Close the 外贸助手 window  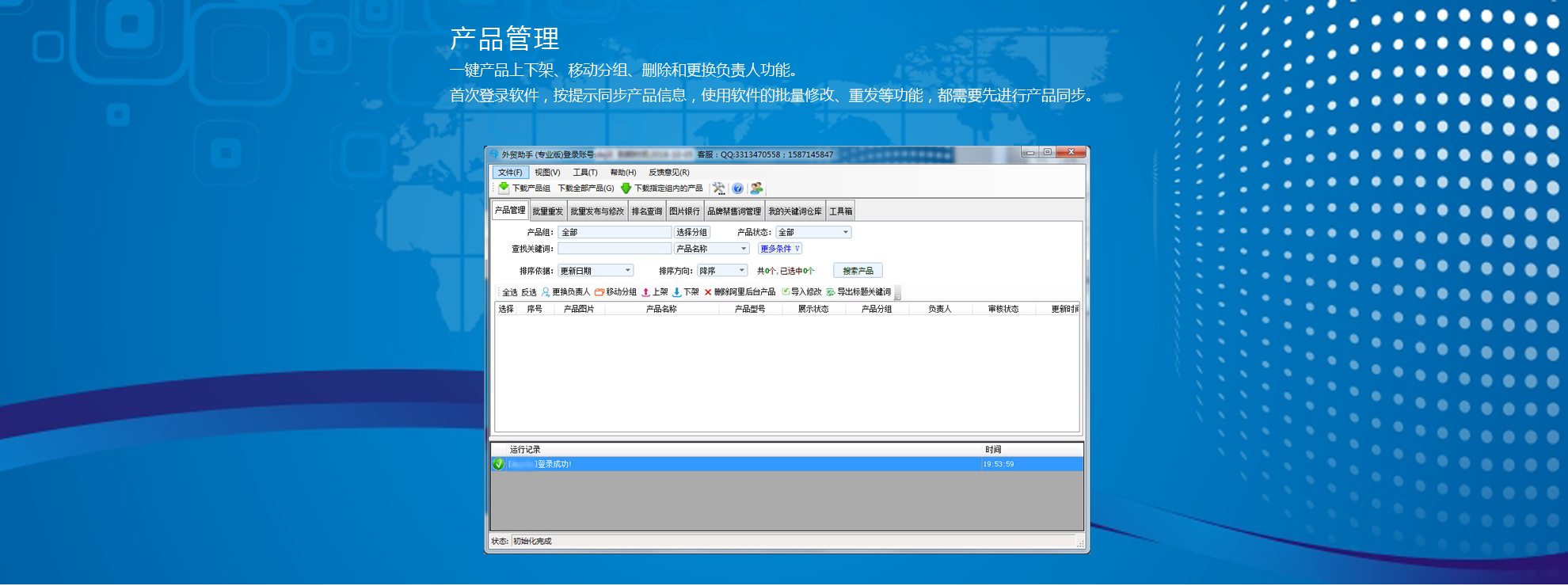click(1071, 152)
